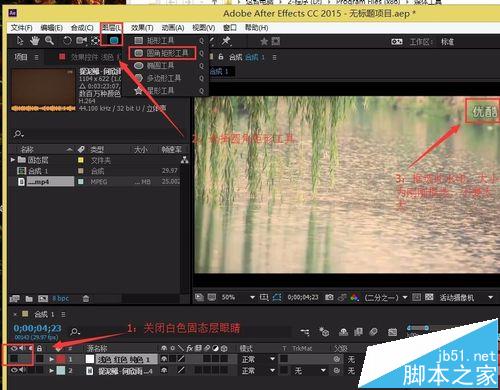Expand layer 2 properties triangle
This screenshot has height=390, width=500.
point(51,371)
